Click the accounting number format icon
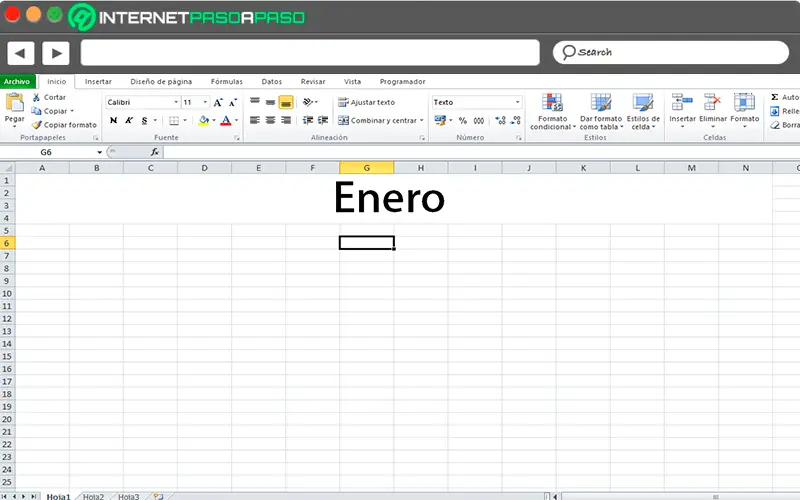Image resolution: width=800 pixels, height=500 pixels. coord(440,120)
